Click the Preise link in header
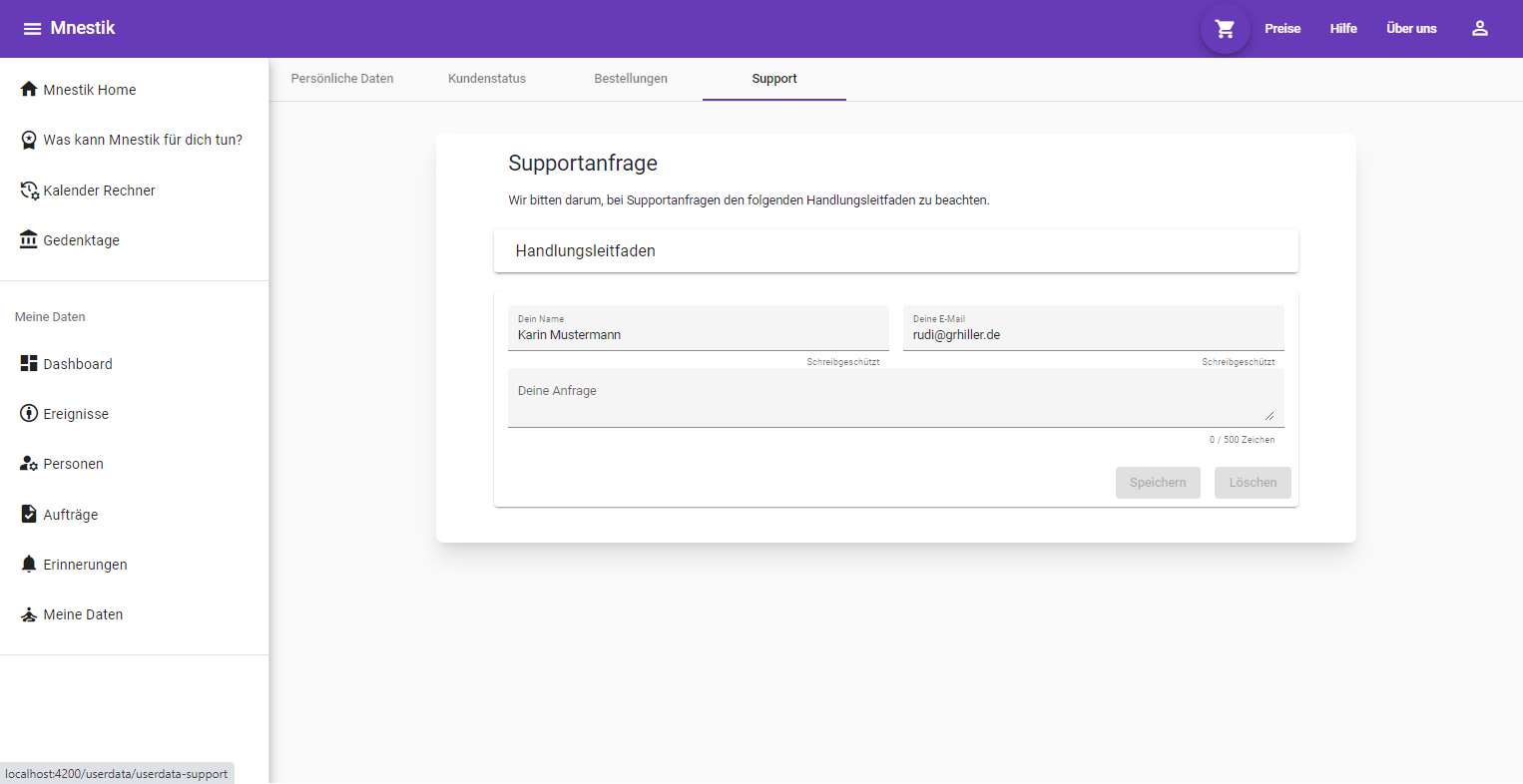The width and height of the screenshot is (1523, 784). (1282, 29)
